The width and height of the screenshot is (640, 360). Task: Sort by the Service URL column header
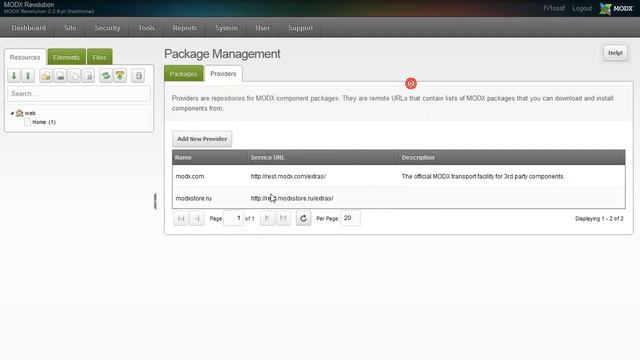pos(323,157)
